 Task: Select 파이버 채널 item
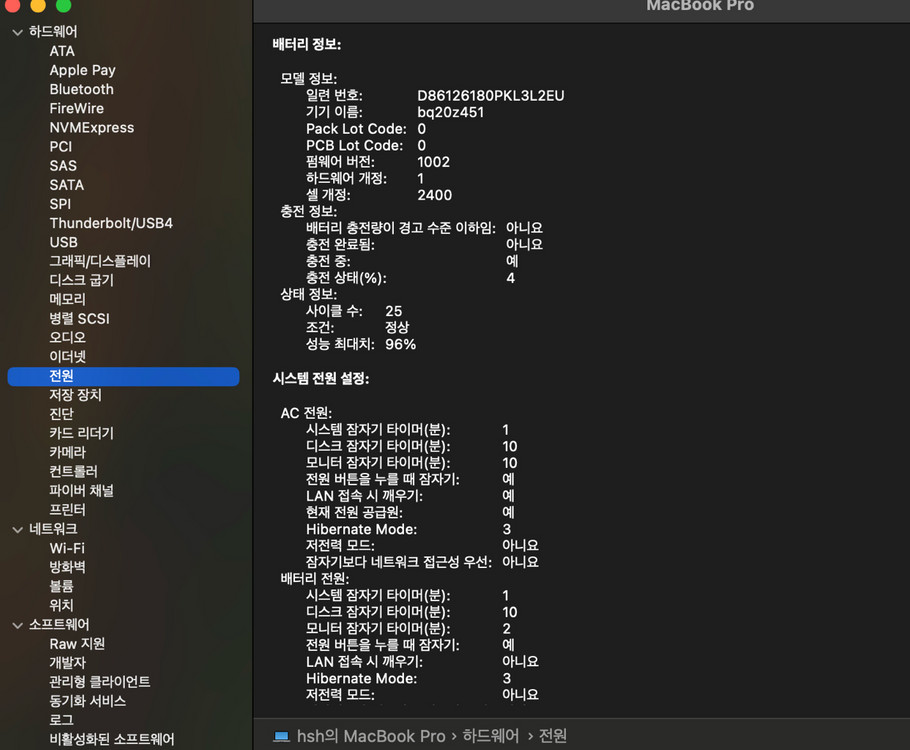pyautogui.click(x=81, y=491)
